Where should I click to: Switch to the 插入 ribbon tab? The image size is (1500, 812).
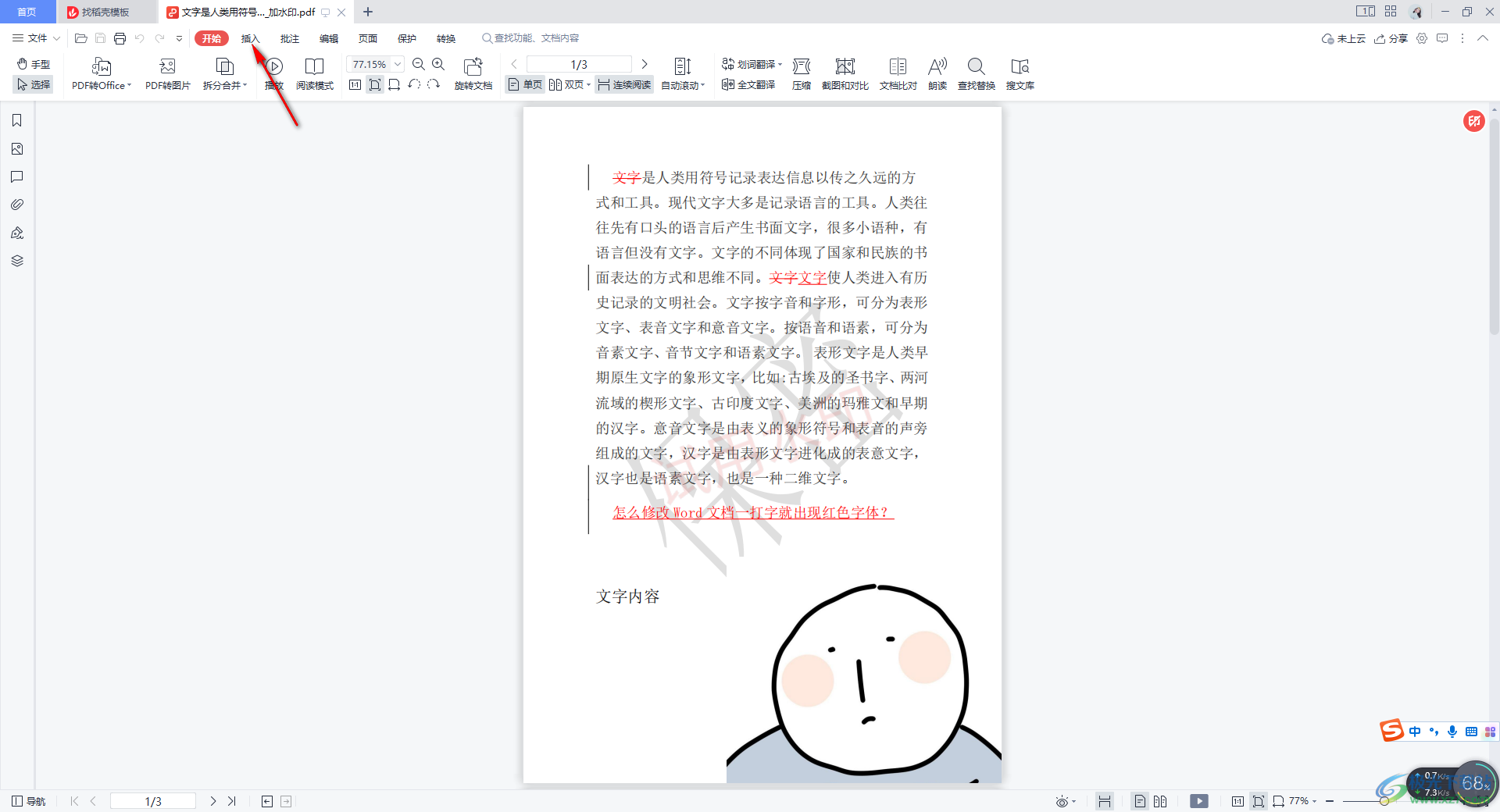[250, 38]
